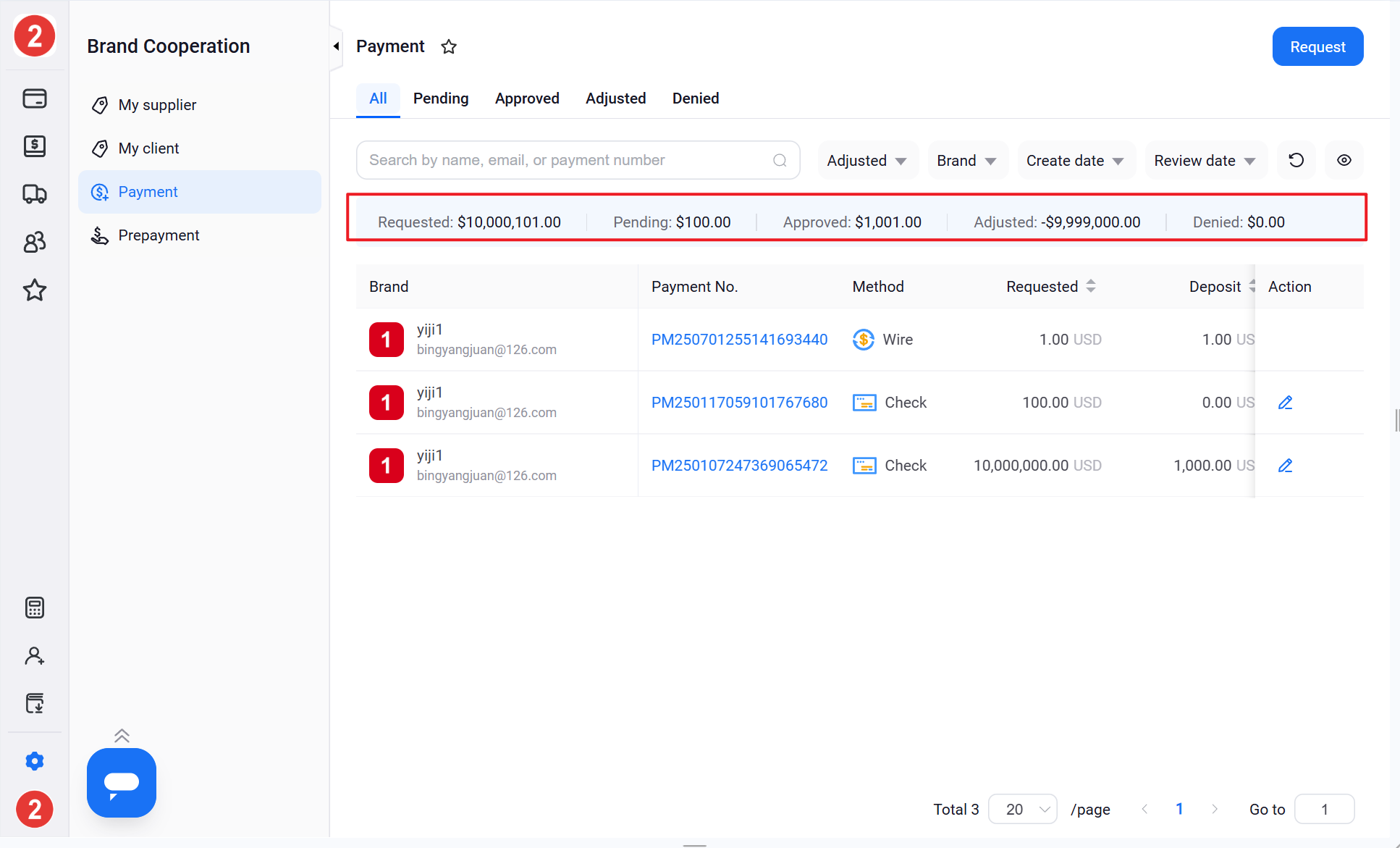Click the Method column header
This screenshot has height=848, width=1400.
pyautogui.click(x=878, y=286)
